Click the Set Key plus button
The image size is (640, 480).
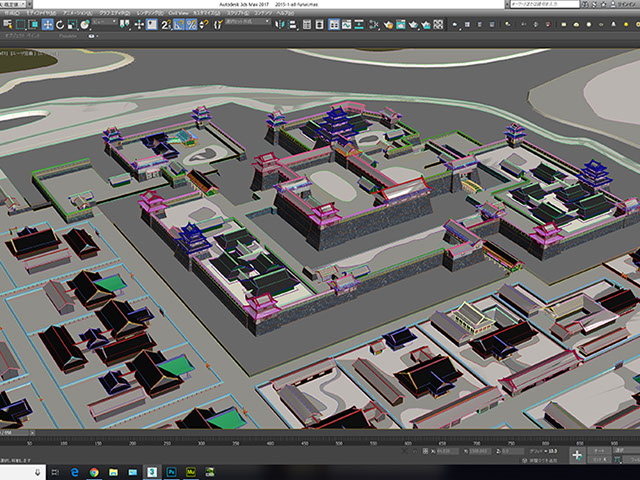(x=576, y=454)
